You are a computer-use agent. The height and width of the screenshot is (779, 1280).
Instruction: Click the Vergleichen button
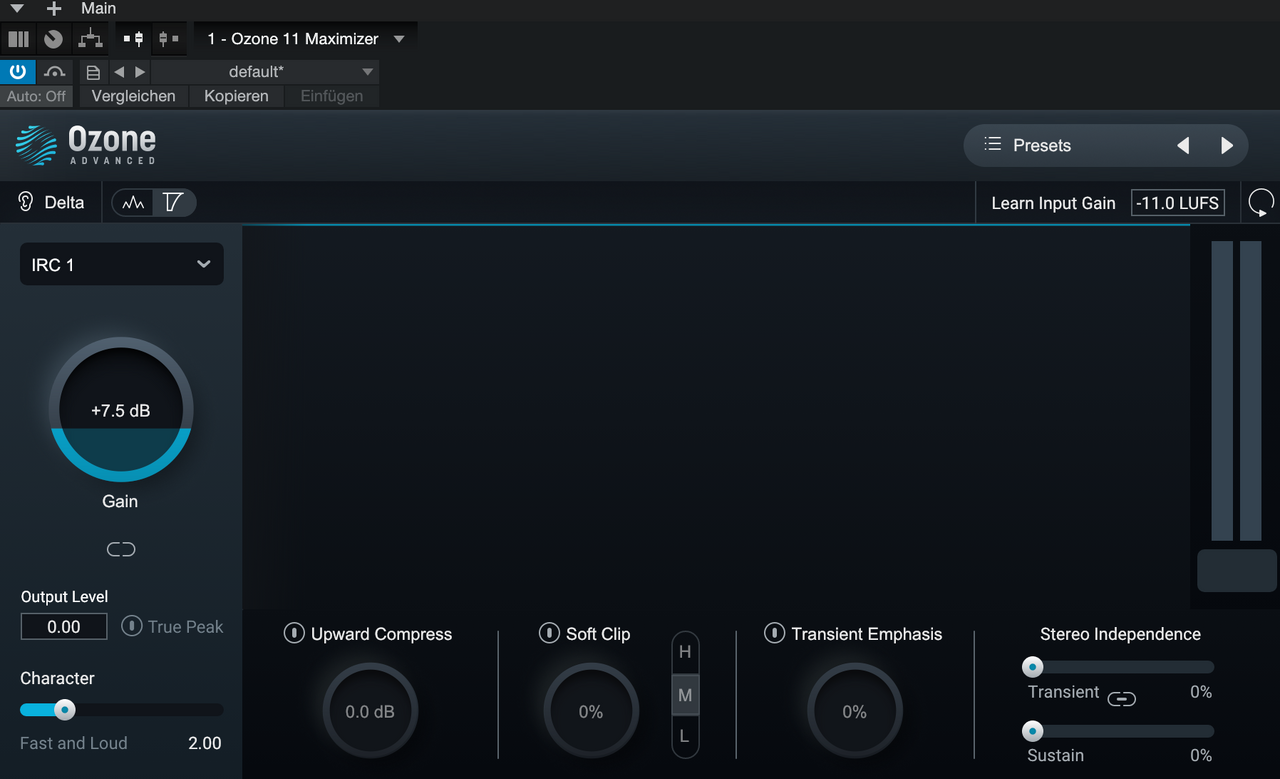133,96
